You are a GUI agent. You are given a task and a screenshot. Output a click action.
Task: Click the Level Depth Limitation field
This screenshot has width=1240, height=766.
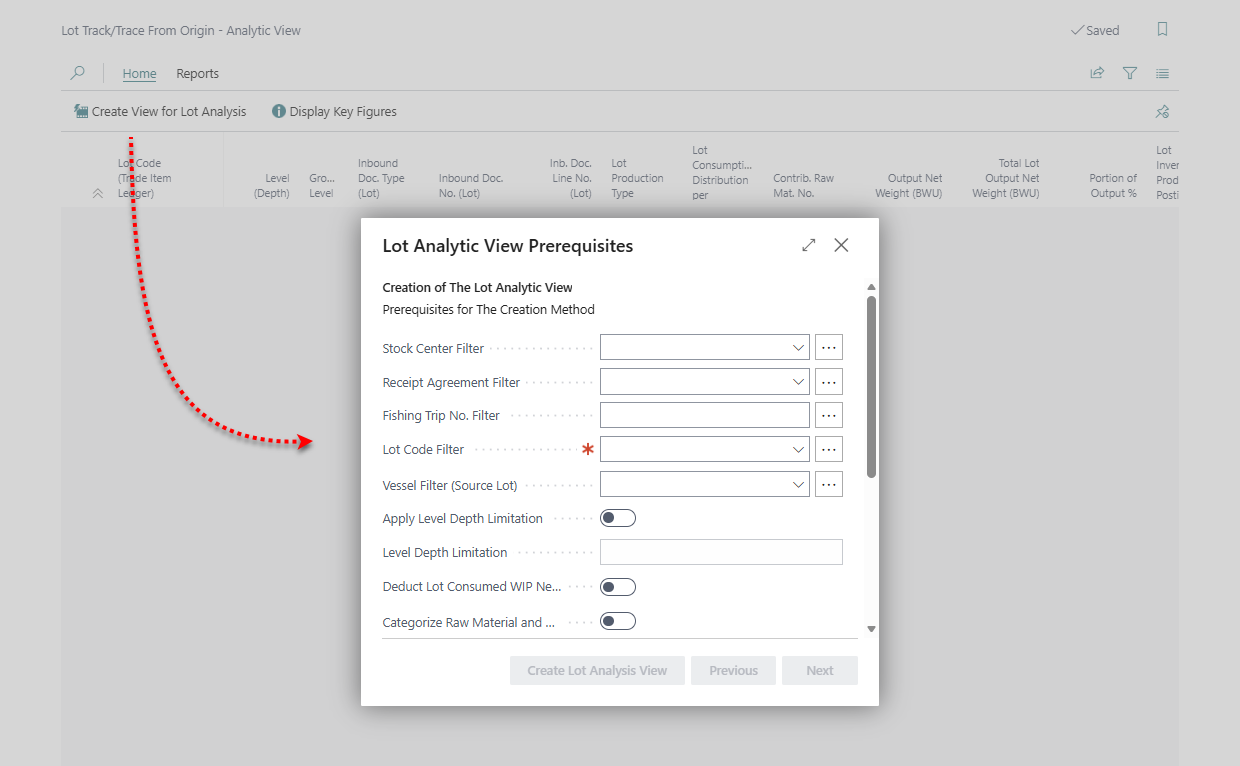(x=721, y=552)
